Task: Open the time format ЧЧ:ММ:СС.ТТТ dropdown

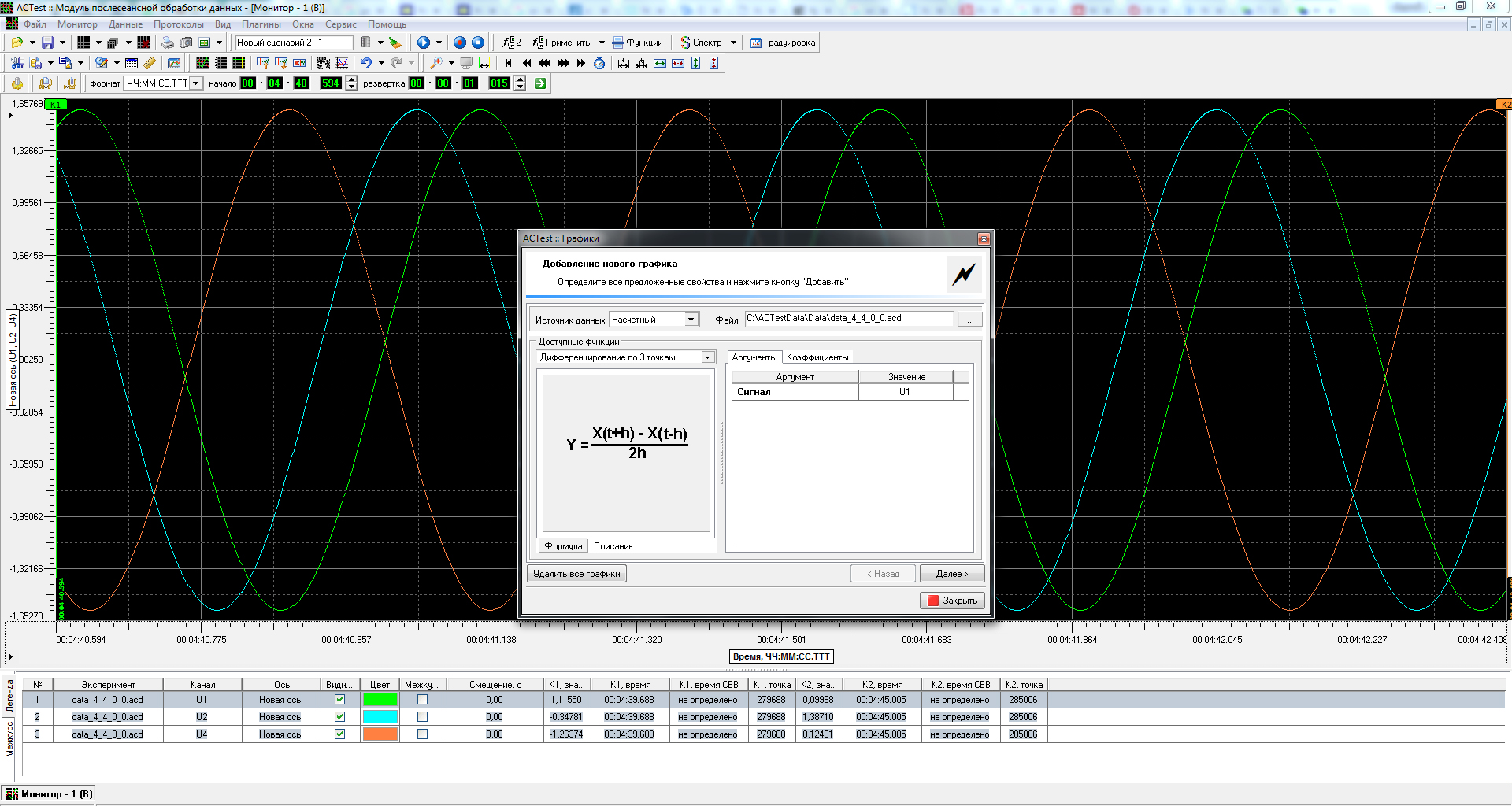Action: click(x=196, y=83)
